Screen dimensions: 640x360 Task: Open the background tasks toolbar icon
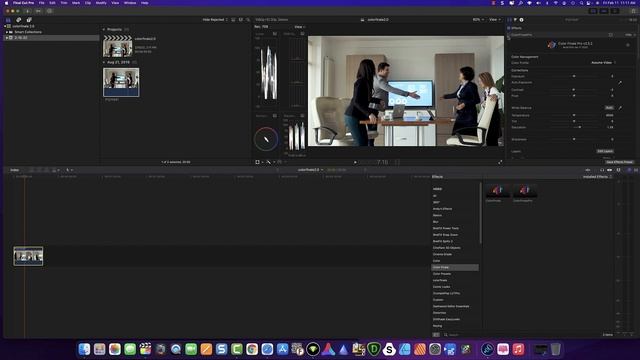click(x=49, y=11)
